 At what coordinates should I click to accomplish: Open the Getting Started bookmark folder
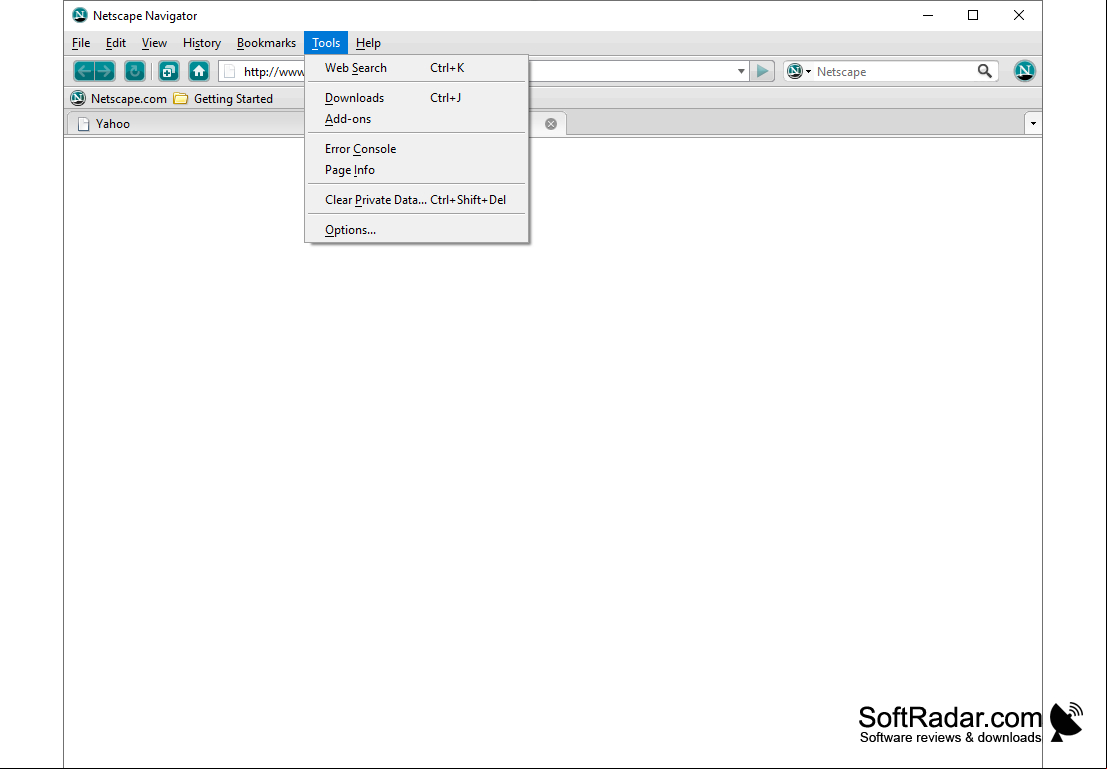(x=223, y=99)
